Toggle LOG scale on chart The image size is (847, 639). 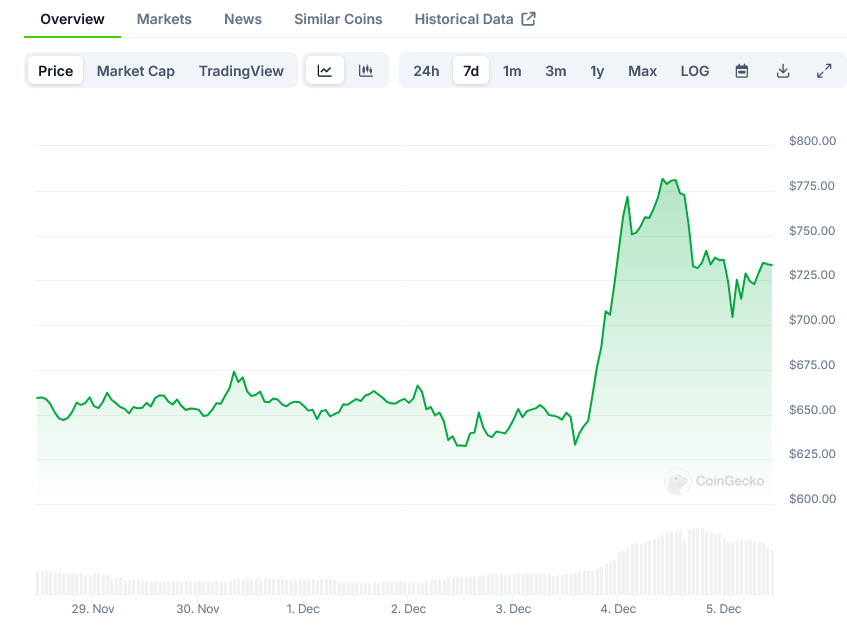coord(695,71)
